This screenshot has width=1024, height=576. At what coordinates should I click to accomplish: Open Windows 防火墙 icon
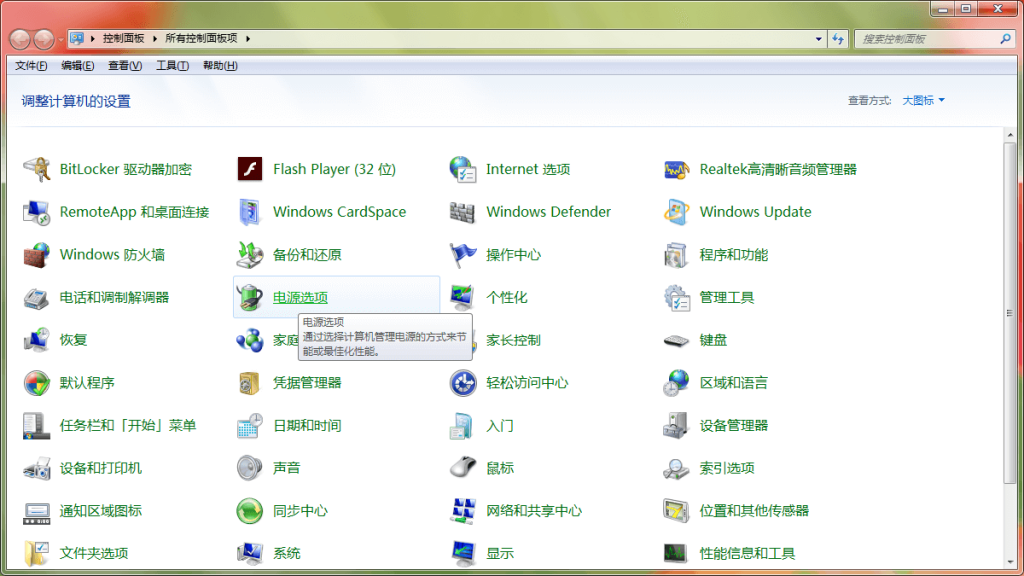pyautogui.click(x=37, y=255)
